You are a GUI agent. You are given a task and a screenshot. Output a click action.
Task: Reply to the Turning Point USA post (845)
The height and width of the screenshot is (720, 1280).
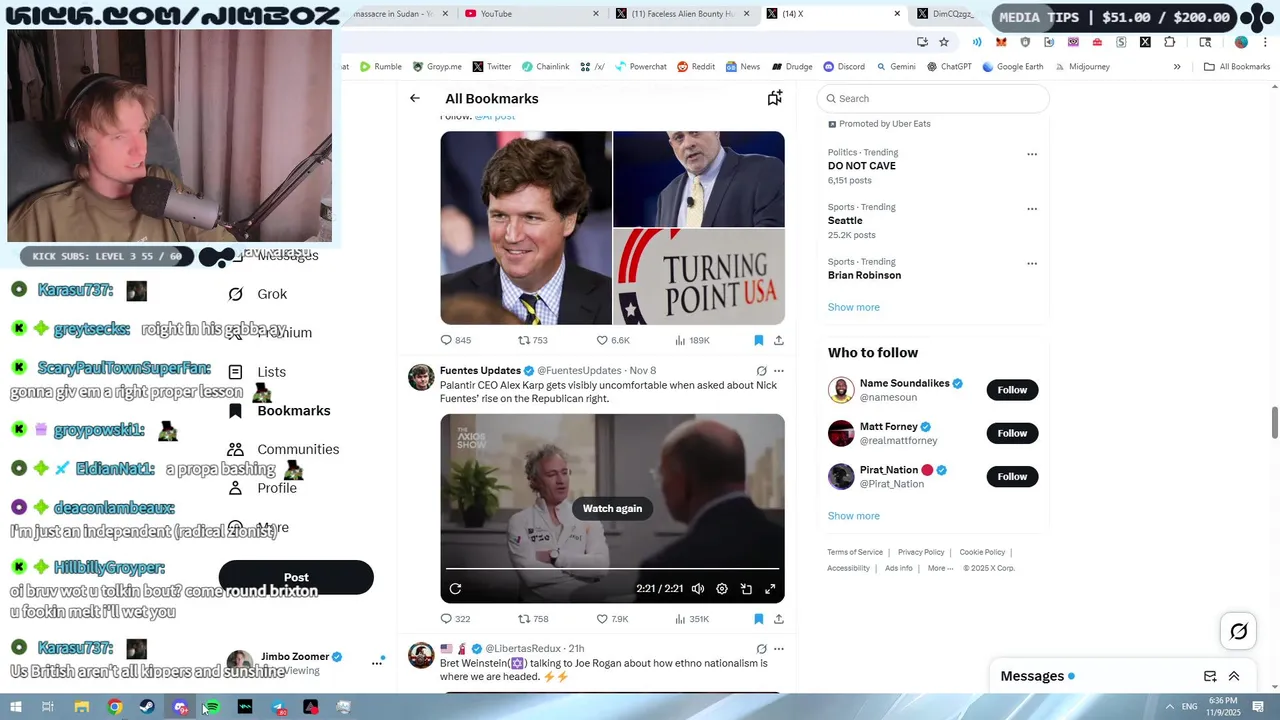456,340
